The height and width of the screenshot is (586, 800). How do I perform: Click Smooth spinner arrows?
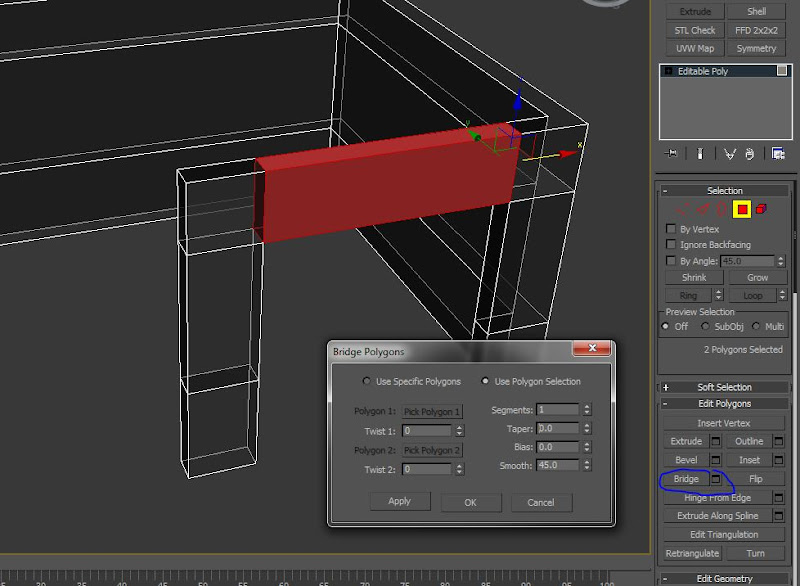pyautogui.click(x=587, y=465)
